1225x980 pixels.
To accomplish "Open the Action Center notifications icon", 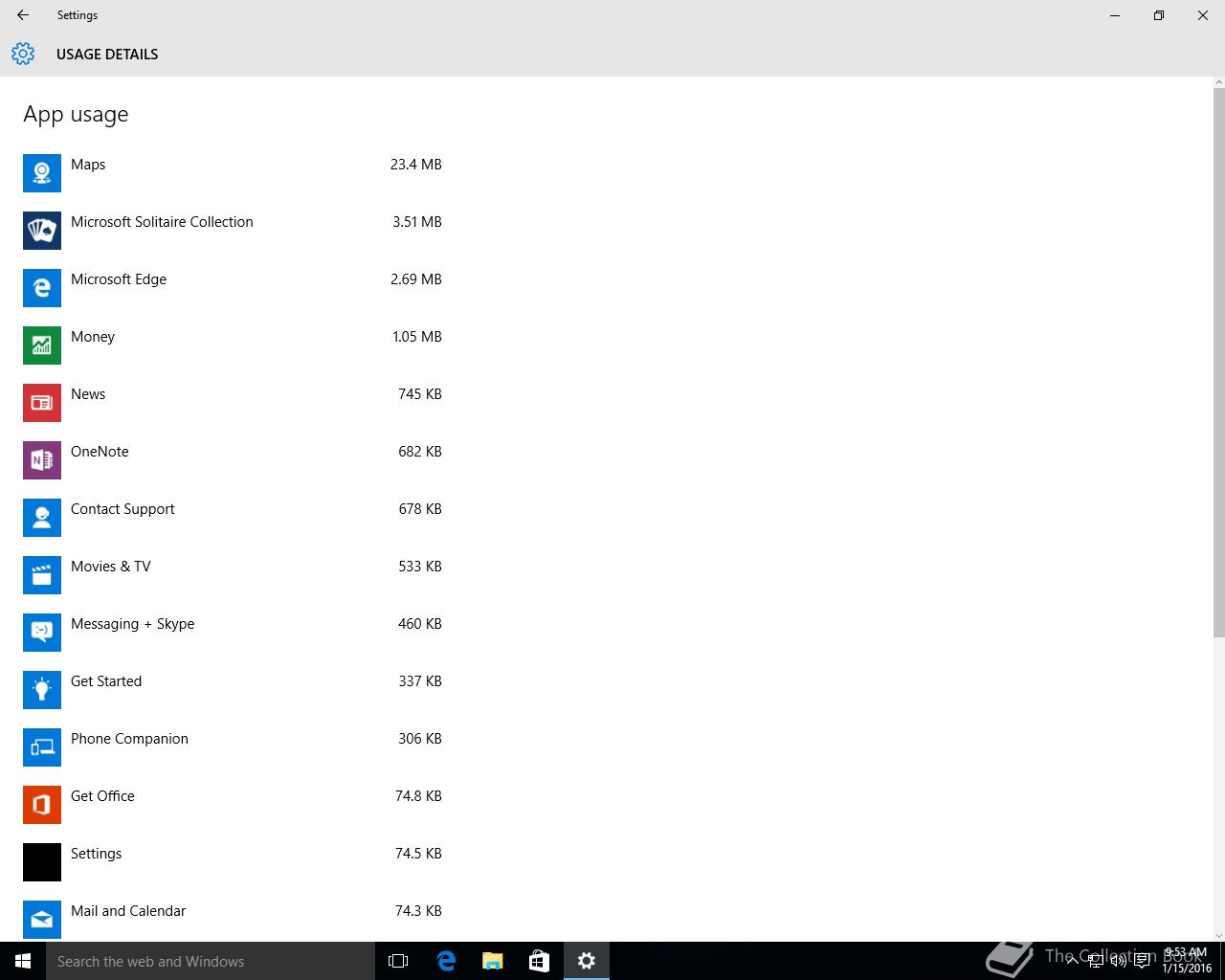I will click(x=1142, y=961).
